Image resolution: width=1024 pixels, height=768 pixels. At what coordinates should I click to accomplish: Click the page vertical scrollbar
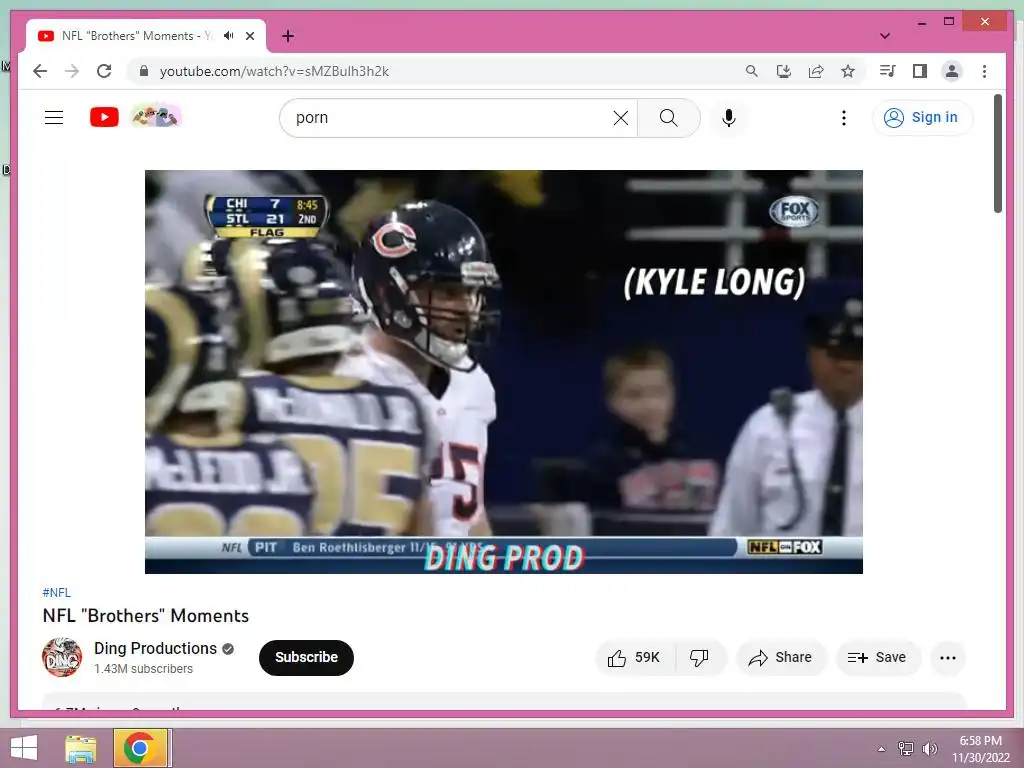click(x=998, y=154)
